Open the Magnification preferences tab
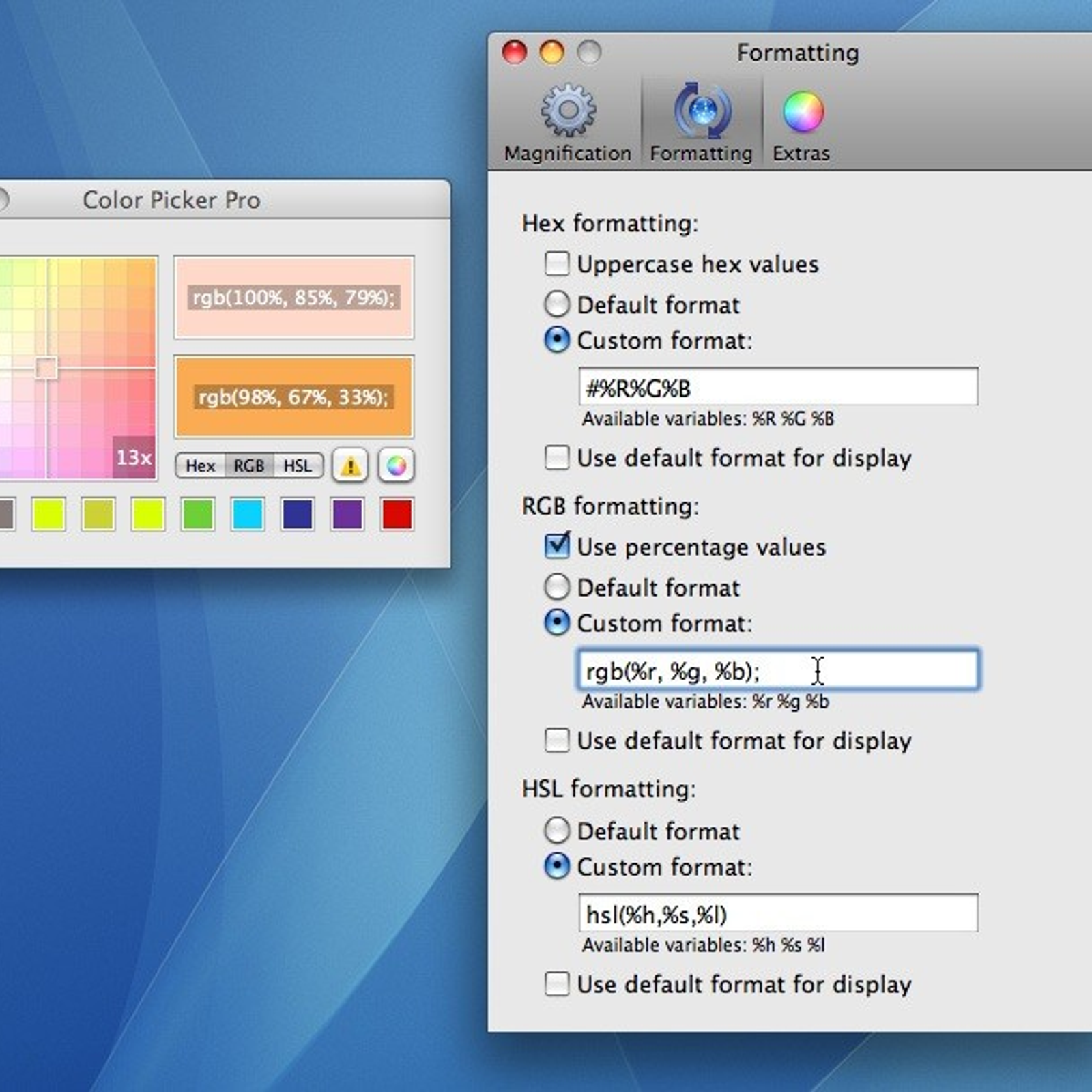This screenshot has width=1092, height=1092. click(568, 123)
